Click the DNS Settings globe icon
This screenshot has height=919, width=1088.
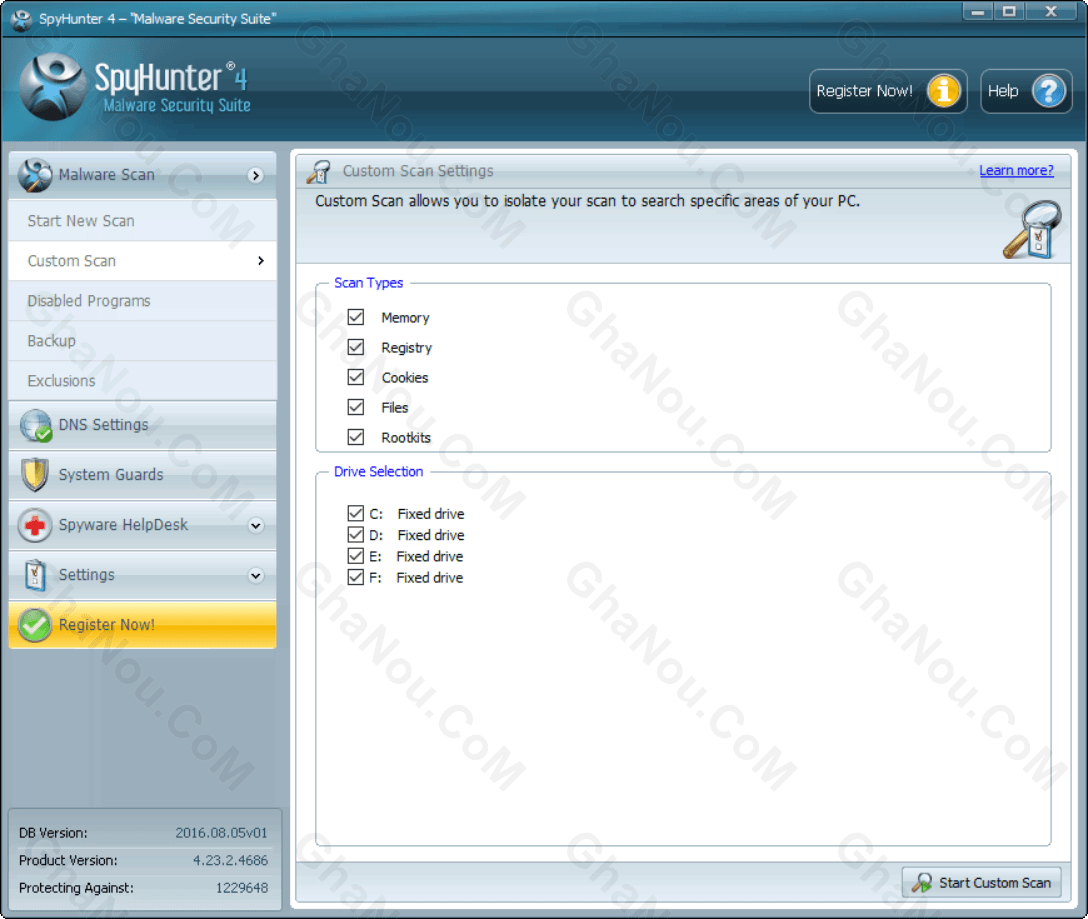(35, 425)
